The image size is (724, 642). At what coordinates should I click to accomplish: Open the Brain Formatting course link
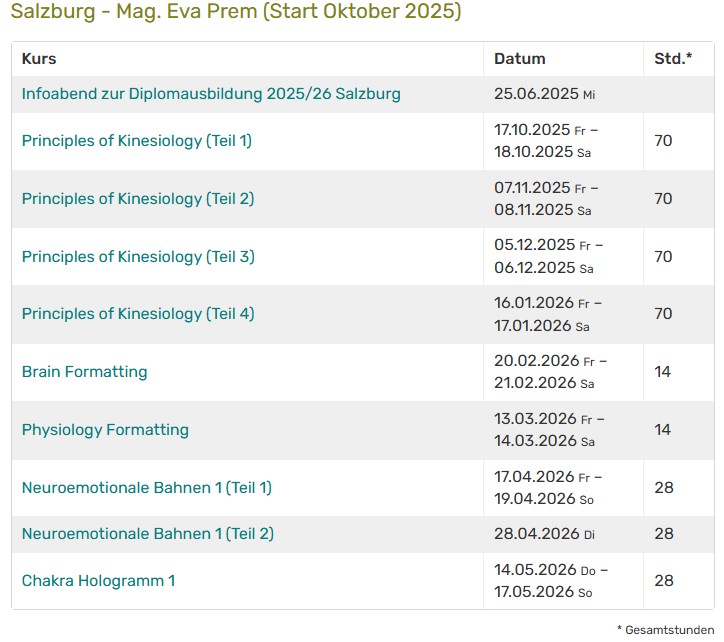point(85,372)
